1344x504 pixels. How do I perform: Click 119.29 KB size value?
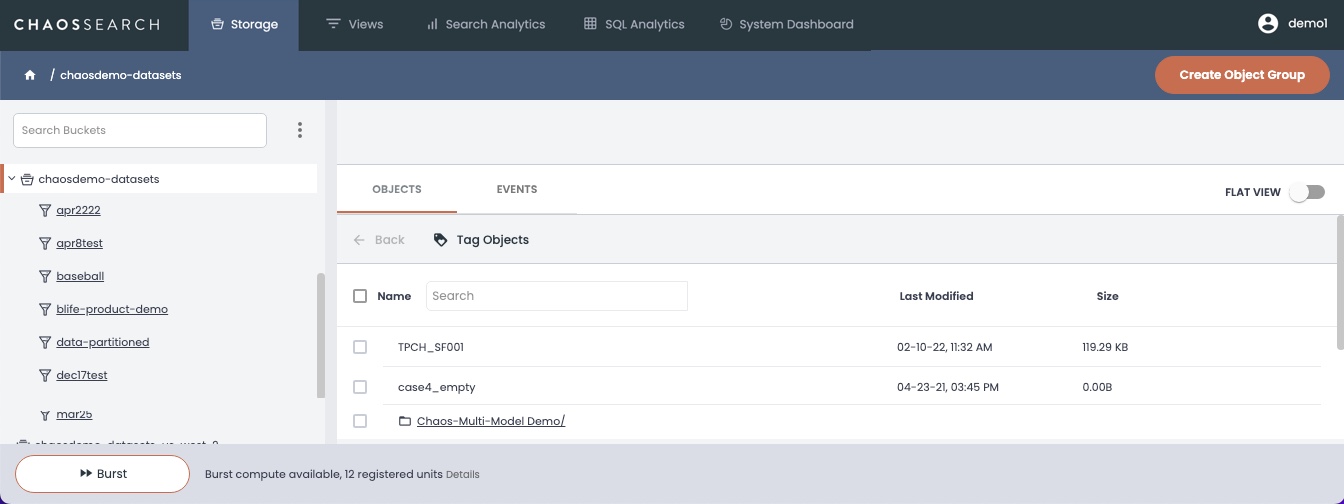[x=1105, y=347]
